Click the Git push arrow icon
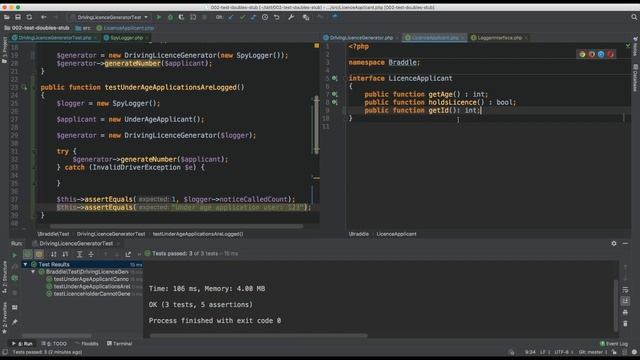The width and height of the screenshot is (640, 360). click(x=253, y=17)
